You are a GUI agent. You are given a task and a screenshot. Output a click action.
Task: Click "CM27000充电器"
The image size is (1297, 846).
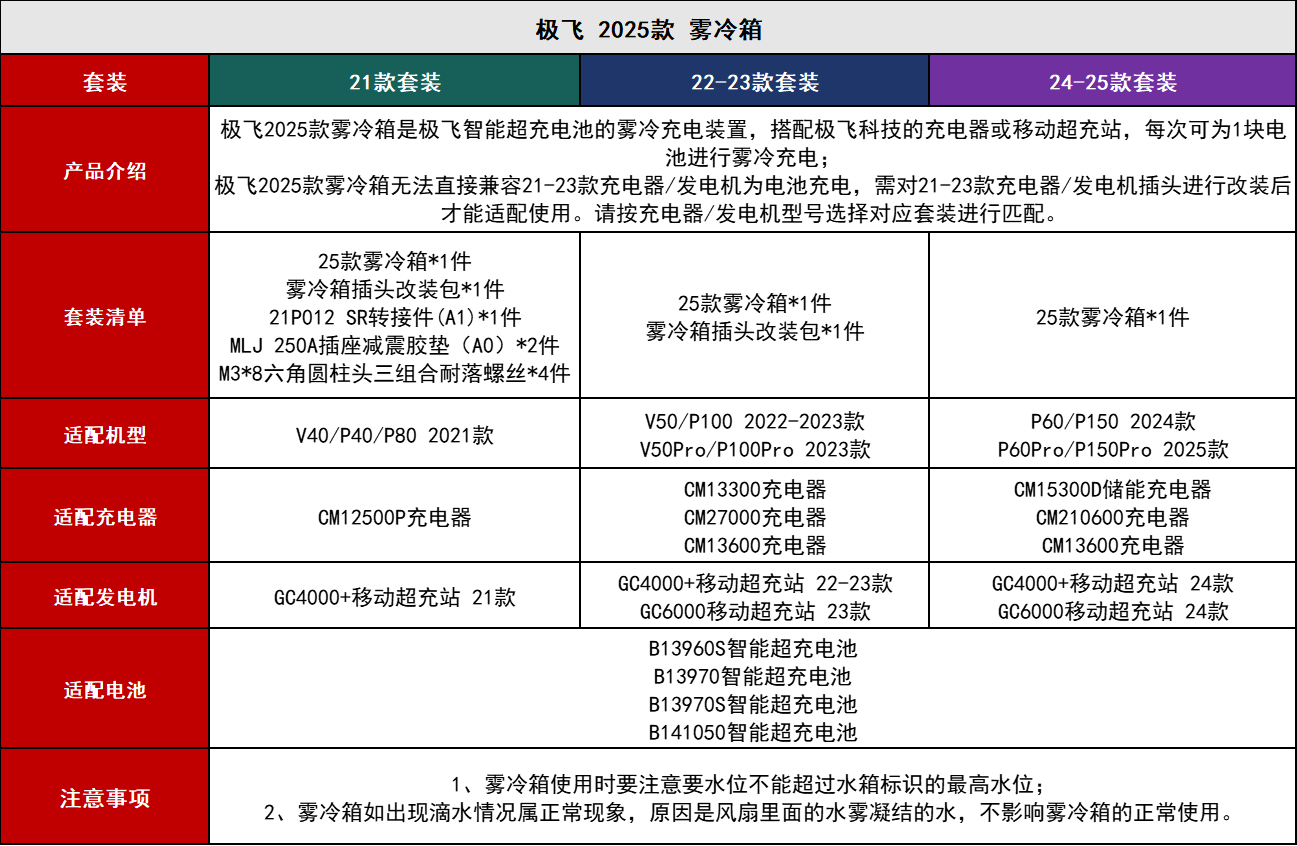coord(755,518)
